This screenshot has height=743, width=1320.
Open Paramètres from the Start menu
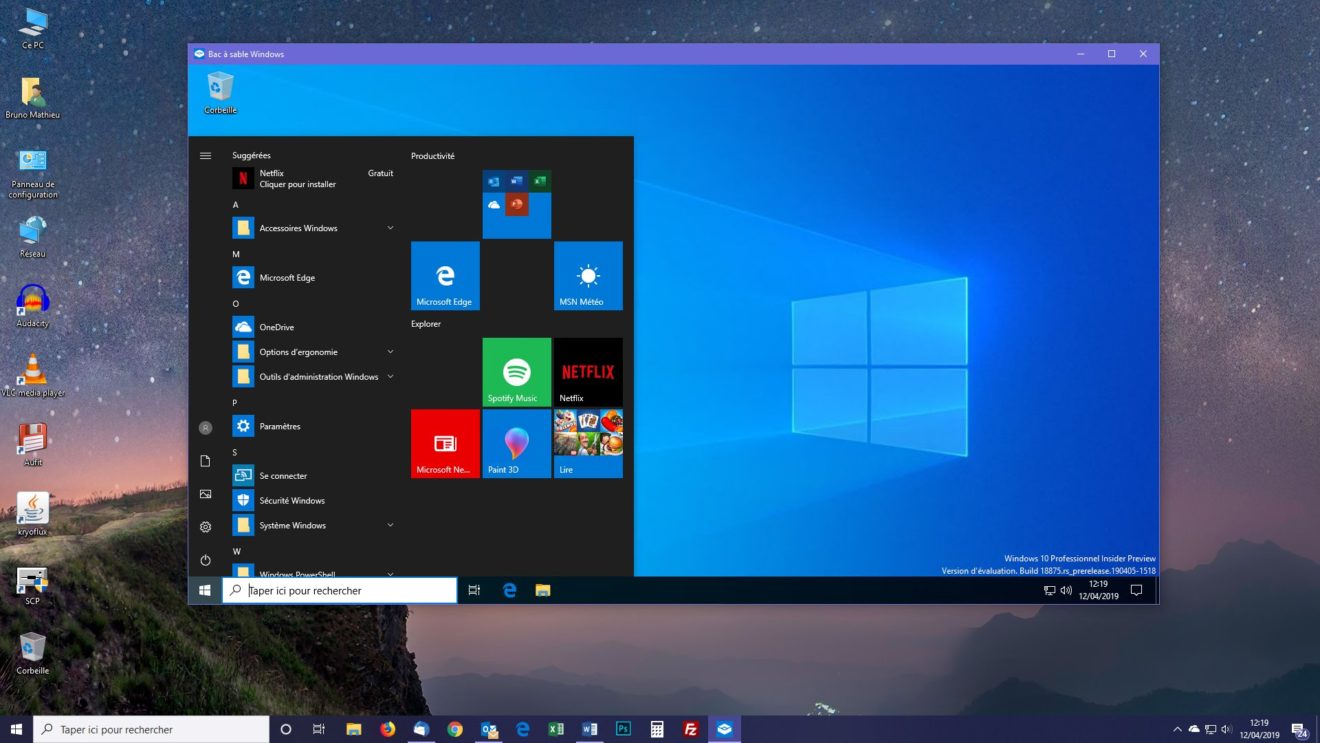(280, 426)
